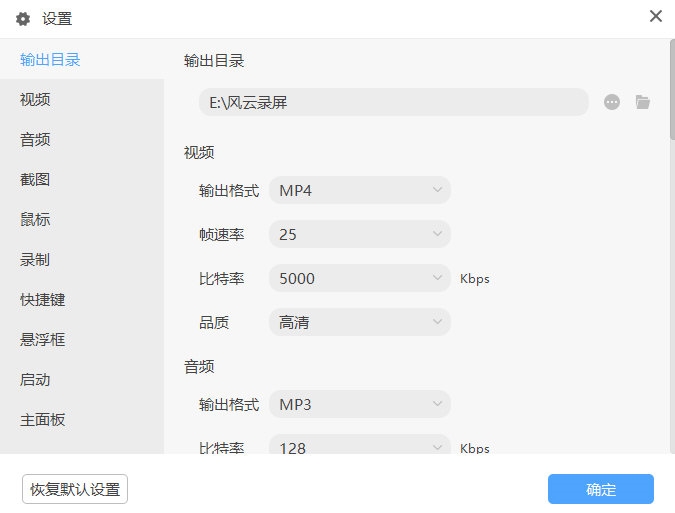Switch to the 悬浮框 tab
Viewport: 675px width, 513px height.
click(43, 339)
